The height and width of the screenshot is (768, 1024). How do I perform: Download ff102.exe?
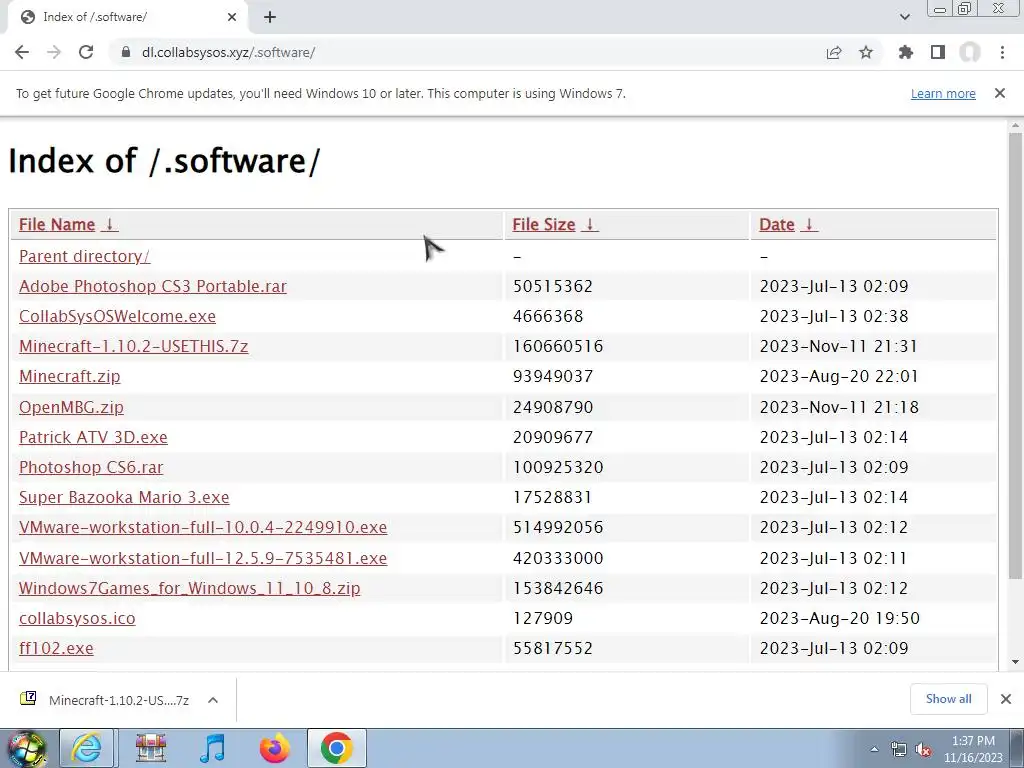(56, 648)
